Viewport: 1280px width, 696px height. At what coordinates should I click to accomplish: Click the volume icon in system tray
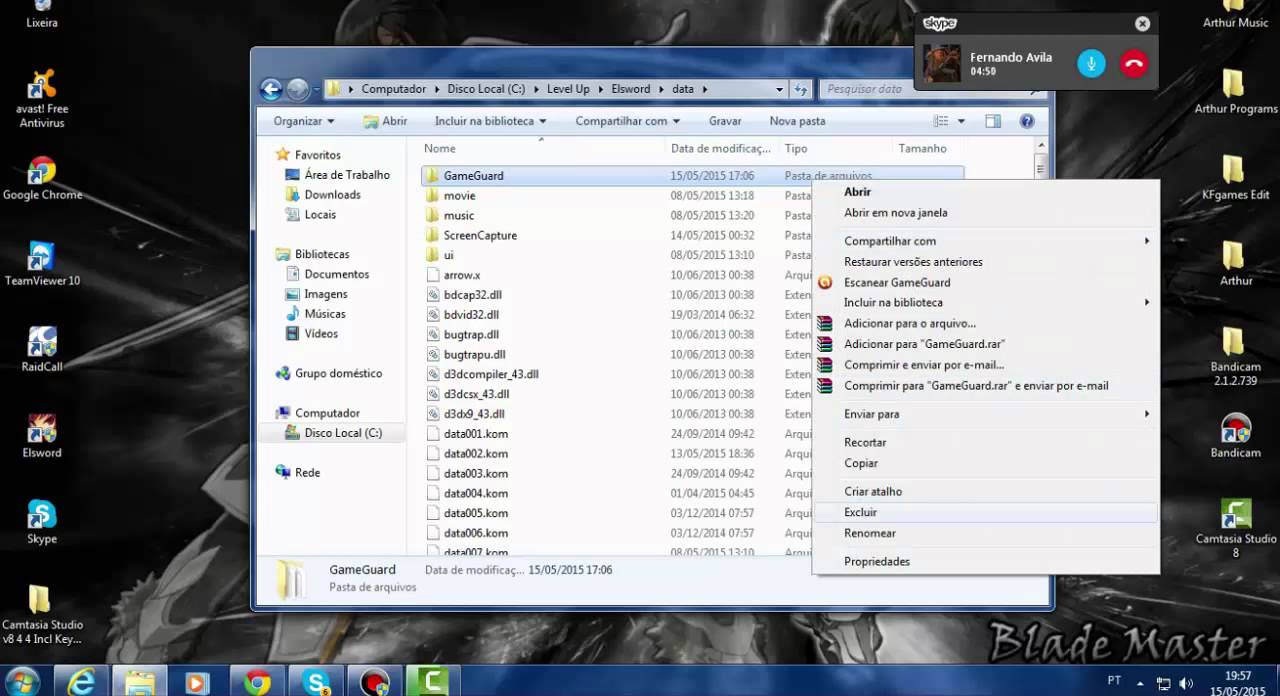pos(1187,681)
